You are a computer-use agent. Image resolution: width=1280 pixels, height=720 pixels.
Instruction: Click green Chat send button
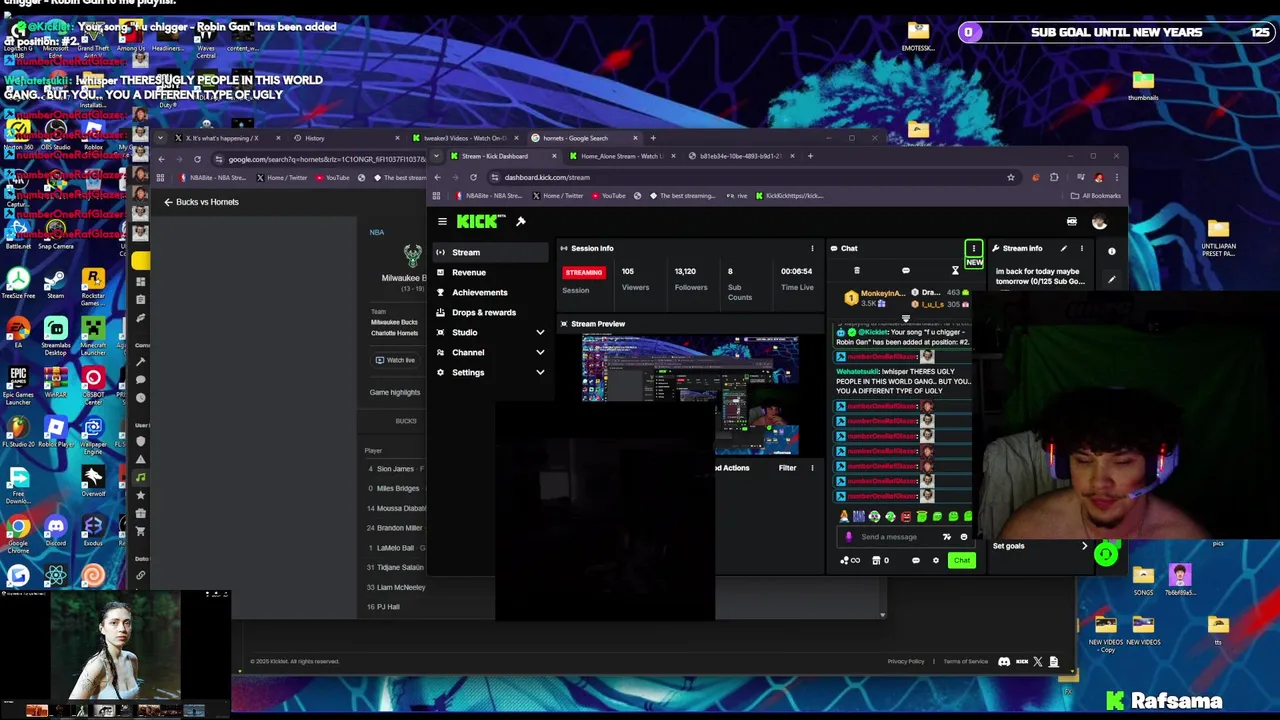click(x=962, y=561)
